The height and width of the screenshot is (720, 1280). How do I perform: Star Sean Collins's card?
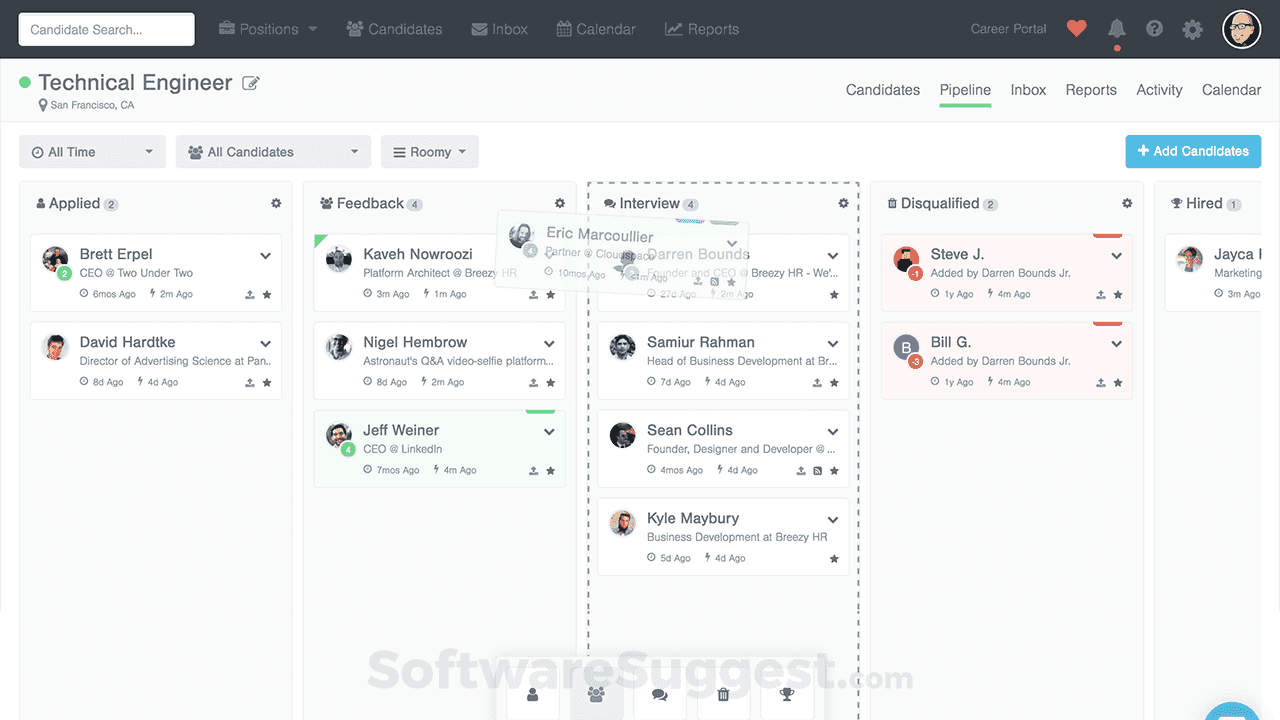click(835, 471)
